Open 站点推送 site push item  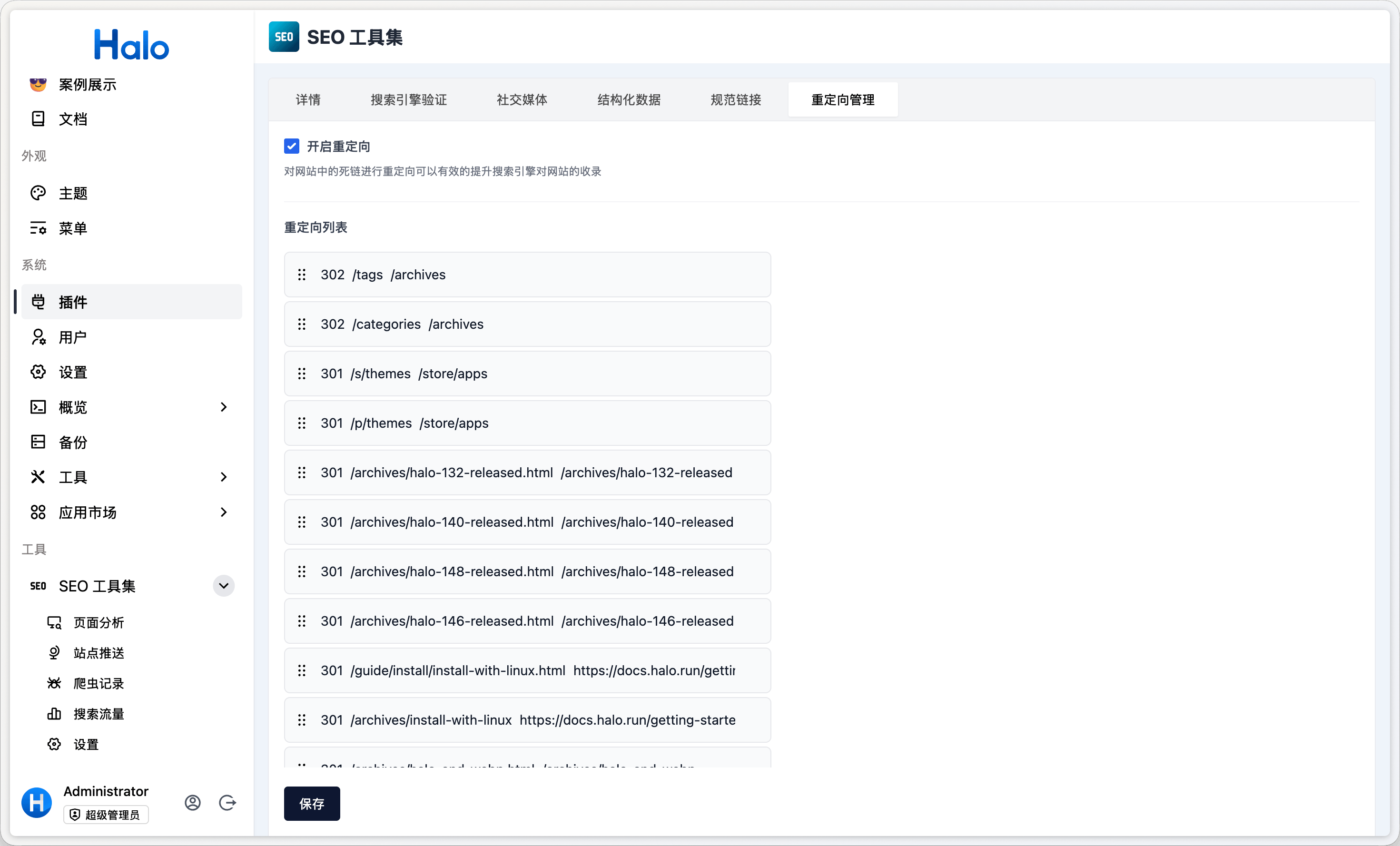click(99, 653)
